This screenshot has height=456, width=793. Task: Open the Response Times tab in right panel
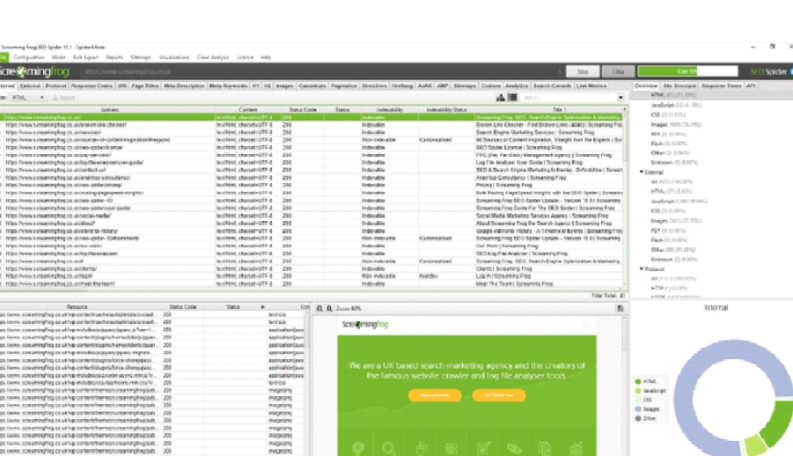pyautogui.click(x=721, y=86)
